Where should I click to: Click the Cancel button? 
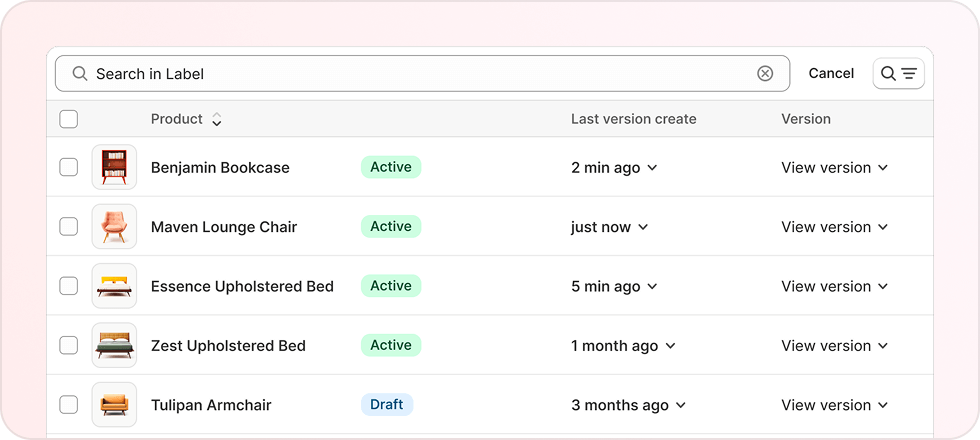831,73
